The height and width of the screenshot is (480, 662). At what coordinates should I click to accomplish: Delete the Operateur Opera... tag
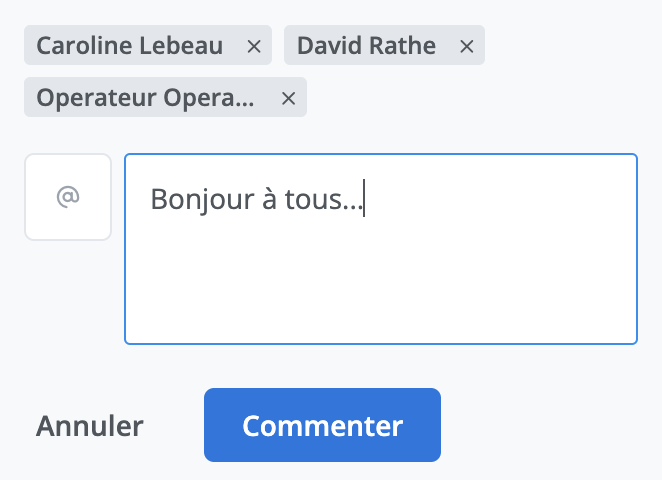[x=289, y=98]
